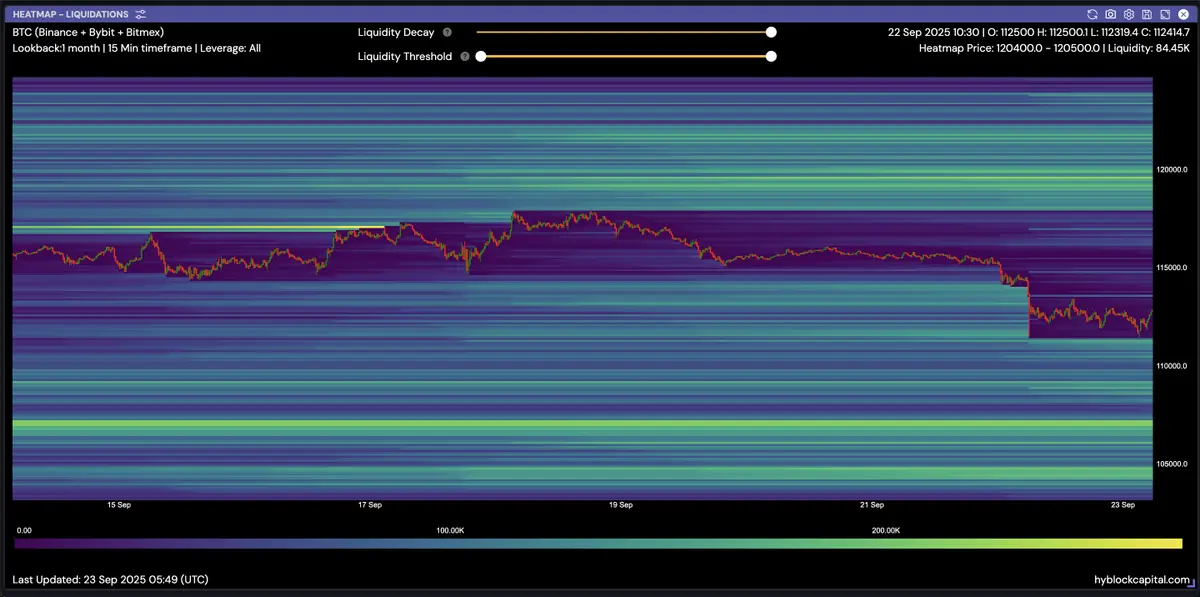Click the Heatmap - Liquidations panel title
1200x597 pixels.
tap(71, 15)
